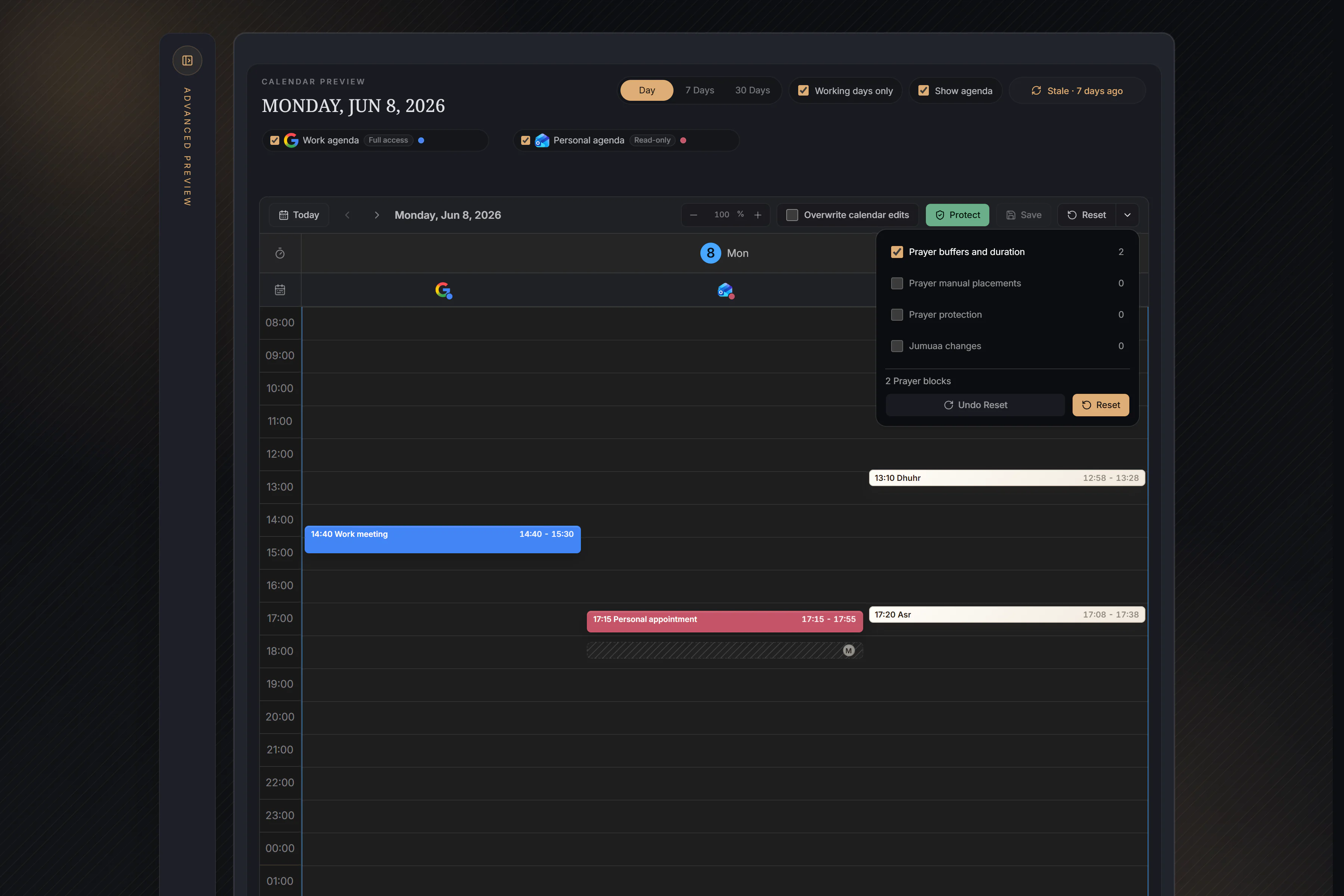Click Undo Reset in the popup
This screenshot has width=1344, height=896.
[975, 405]
